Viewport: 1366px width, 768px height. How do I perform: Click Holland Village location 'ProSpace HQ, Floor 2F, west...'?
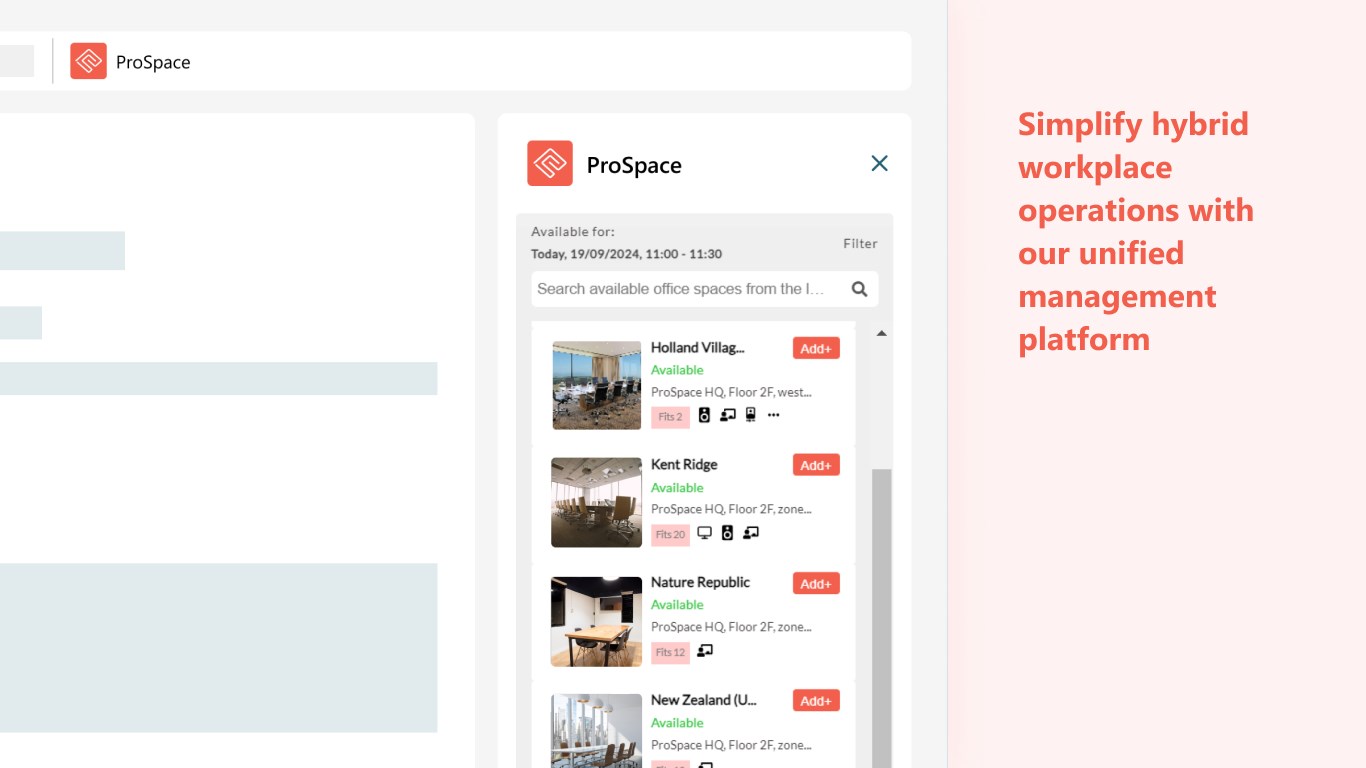point(731,392)
